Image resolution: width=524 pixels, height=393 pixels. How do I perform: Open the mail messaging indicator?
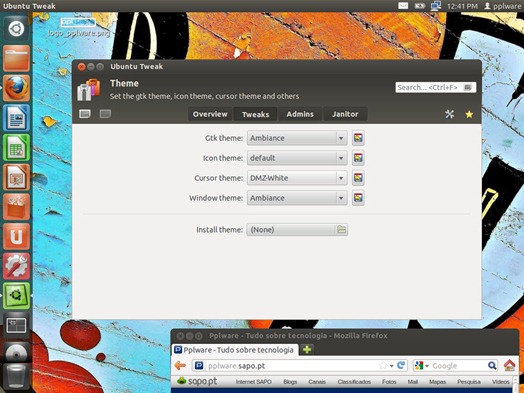click(x=403, y=6)
